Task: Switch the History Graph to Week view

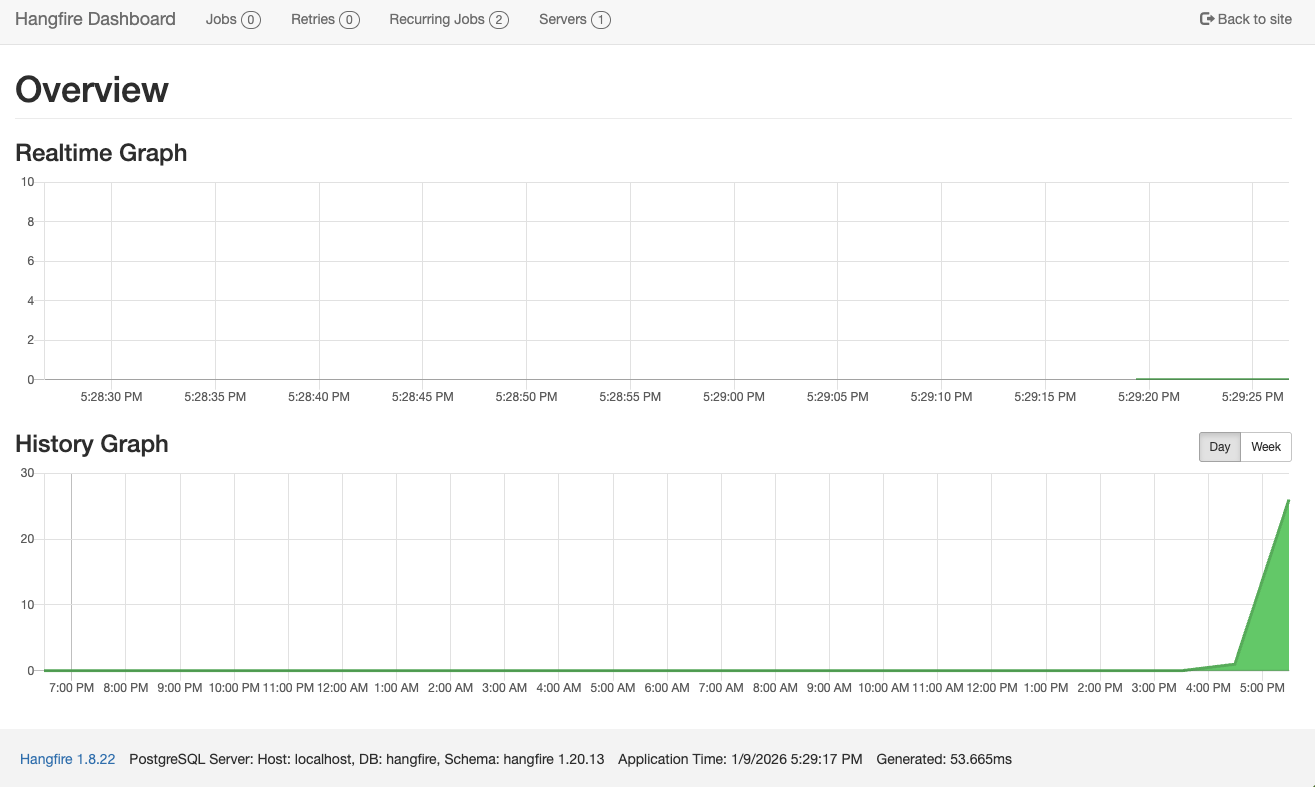Action: coord(1266,447)
